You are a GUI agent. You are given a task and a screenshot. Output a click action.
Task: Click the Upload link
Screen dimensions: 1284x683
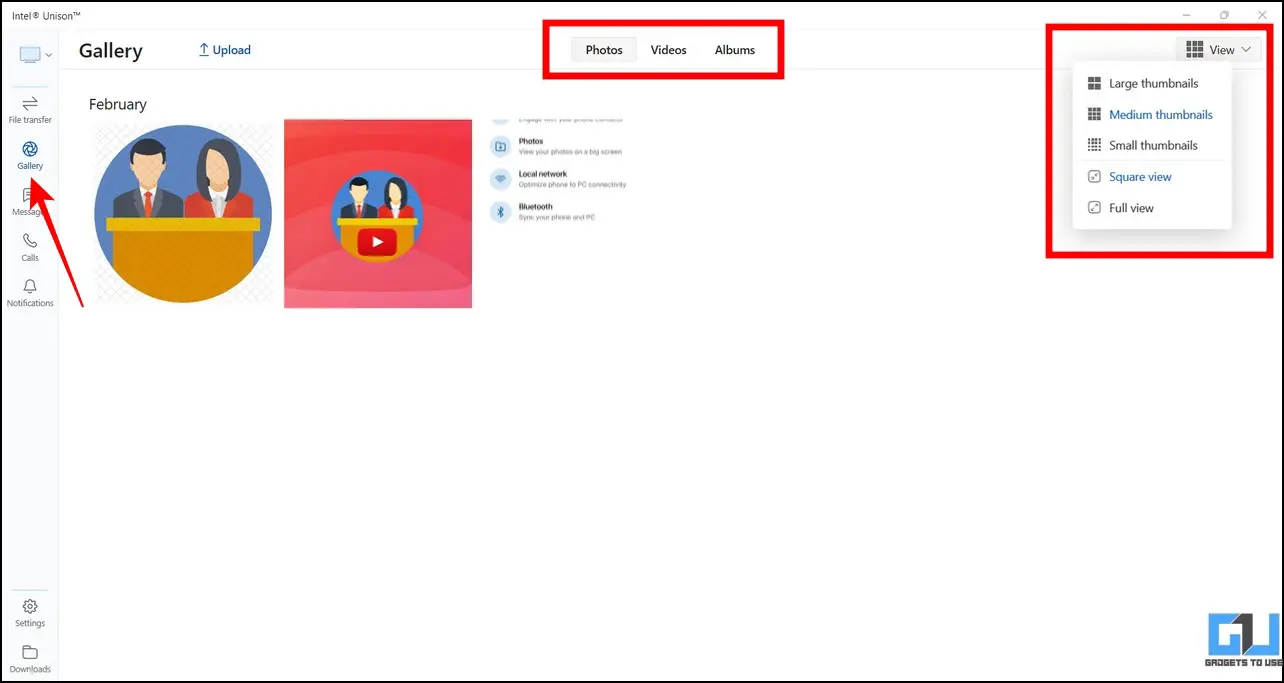click(x=225, y=50)
